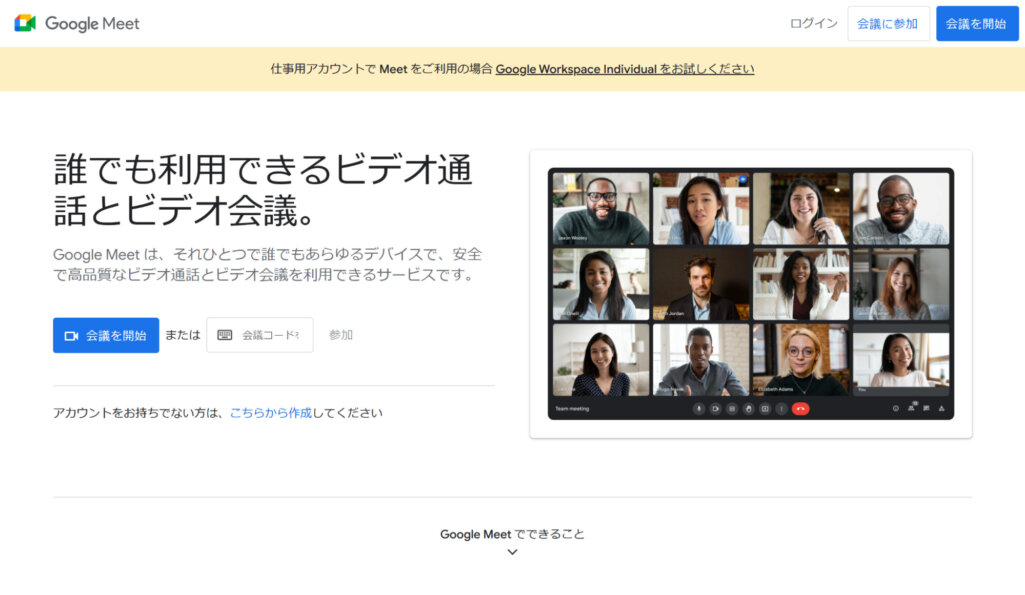Click the raise hand icon in preview
The image size is (1025, 595).
(x=749, y=409)
